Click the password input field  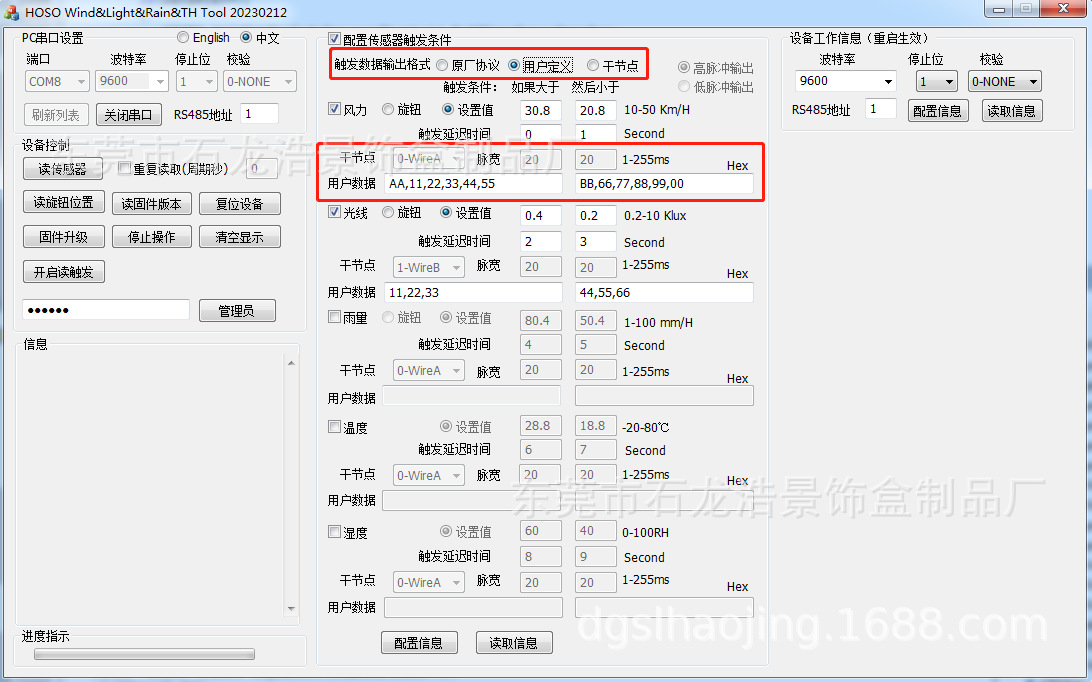point(105,310)
